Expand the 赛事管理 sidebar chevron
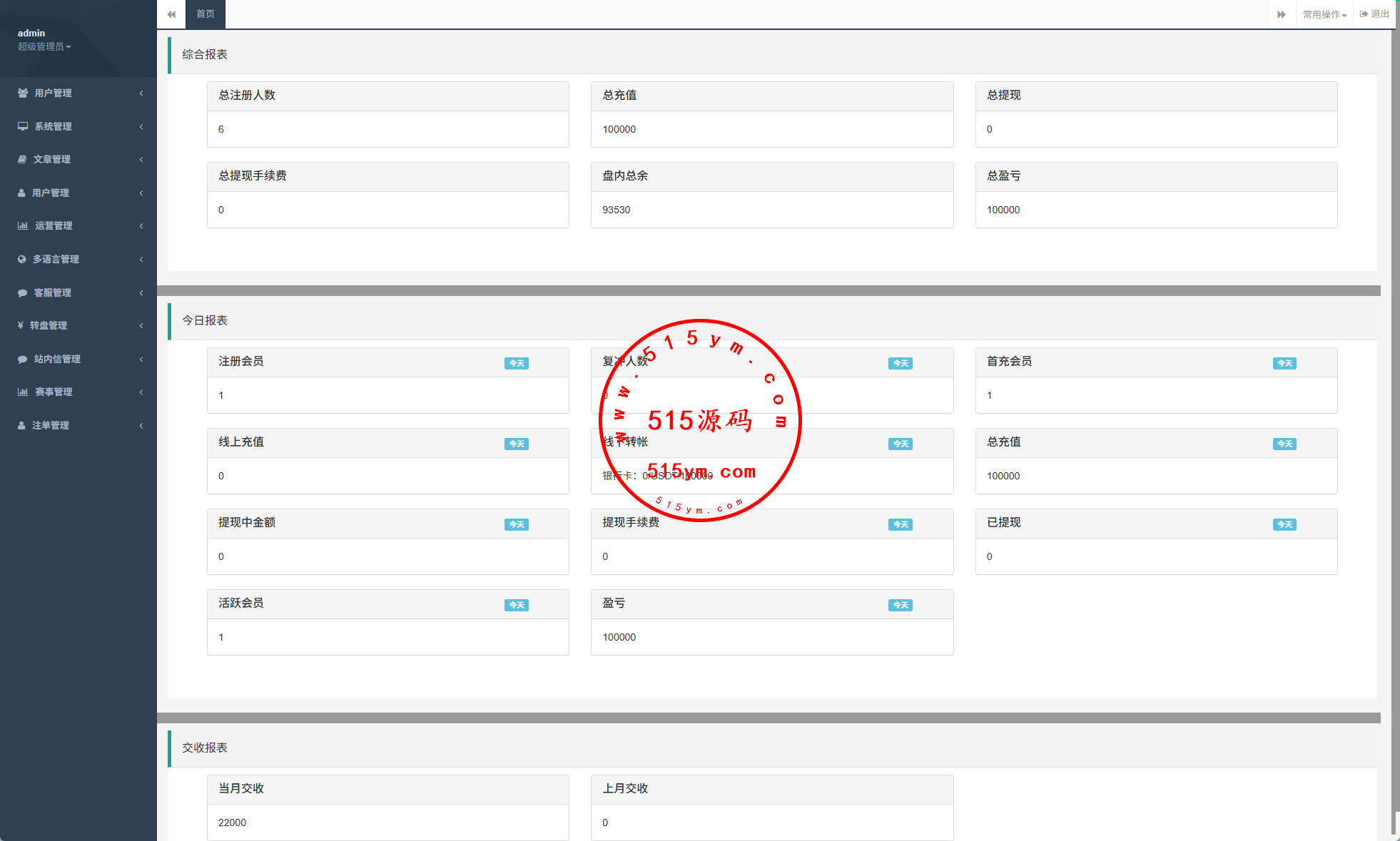Image resolution: width=1400 pixels, height=841 pixels. point(141,392)
